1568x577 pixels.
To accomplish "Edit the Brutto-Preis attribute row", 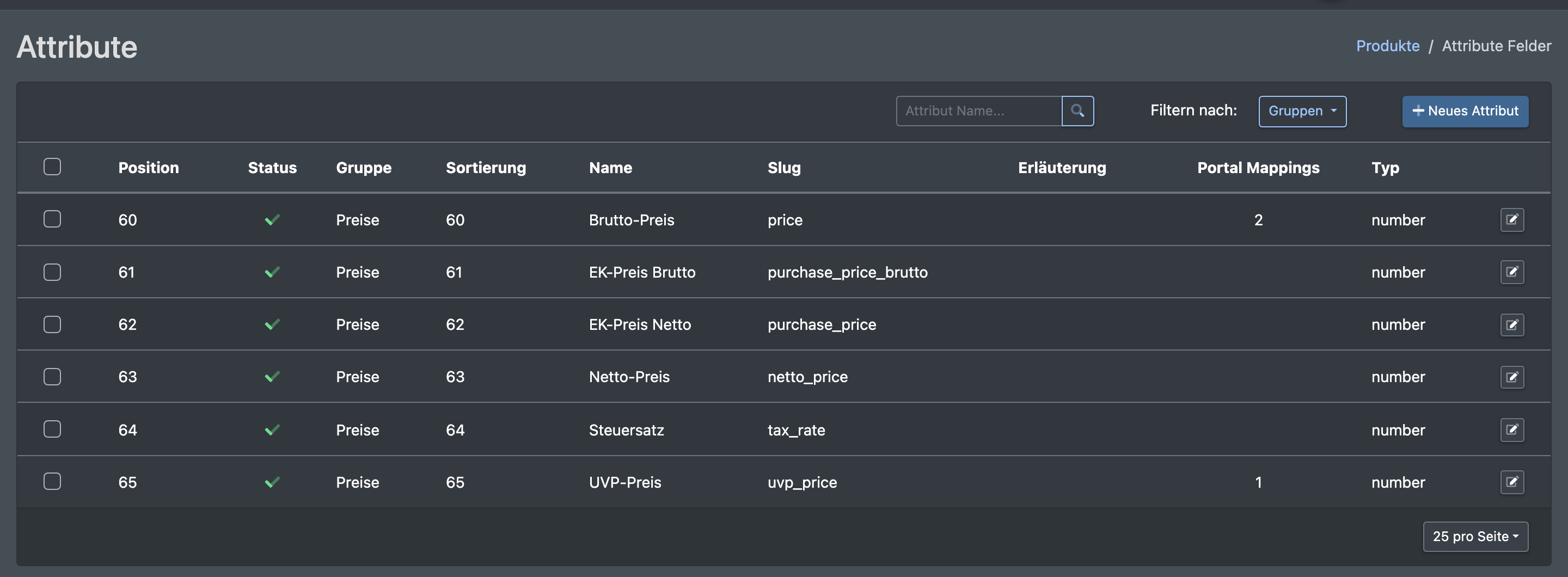I will [x=1512, y=220].
